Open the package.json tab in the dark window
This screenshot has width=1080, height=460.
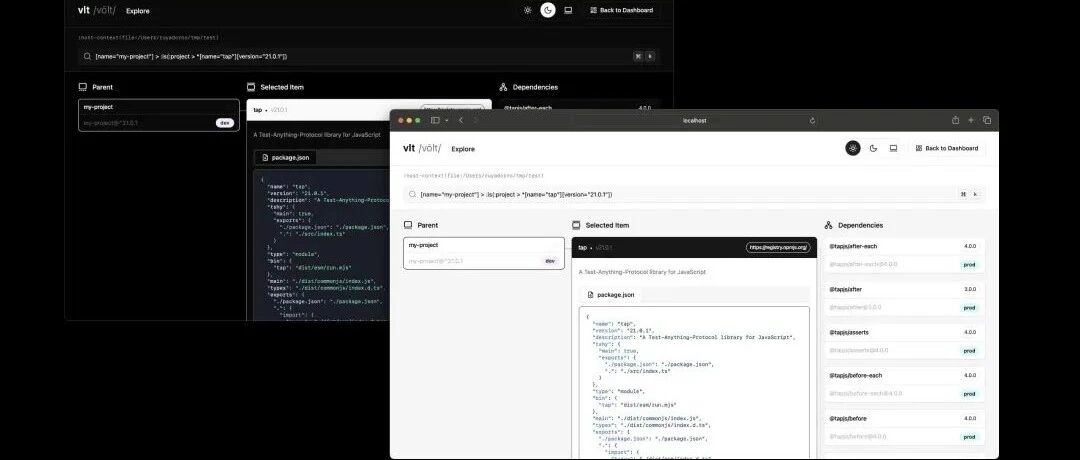click(x=286, y=158)
